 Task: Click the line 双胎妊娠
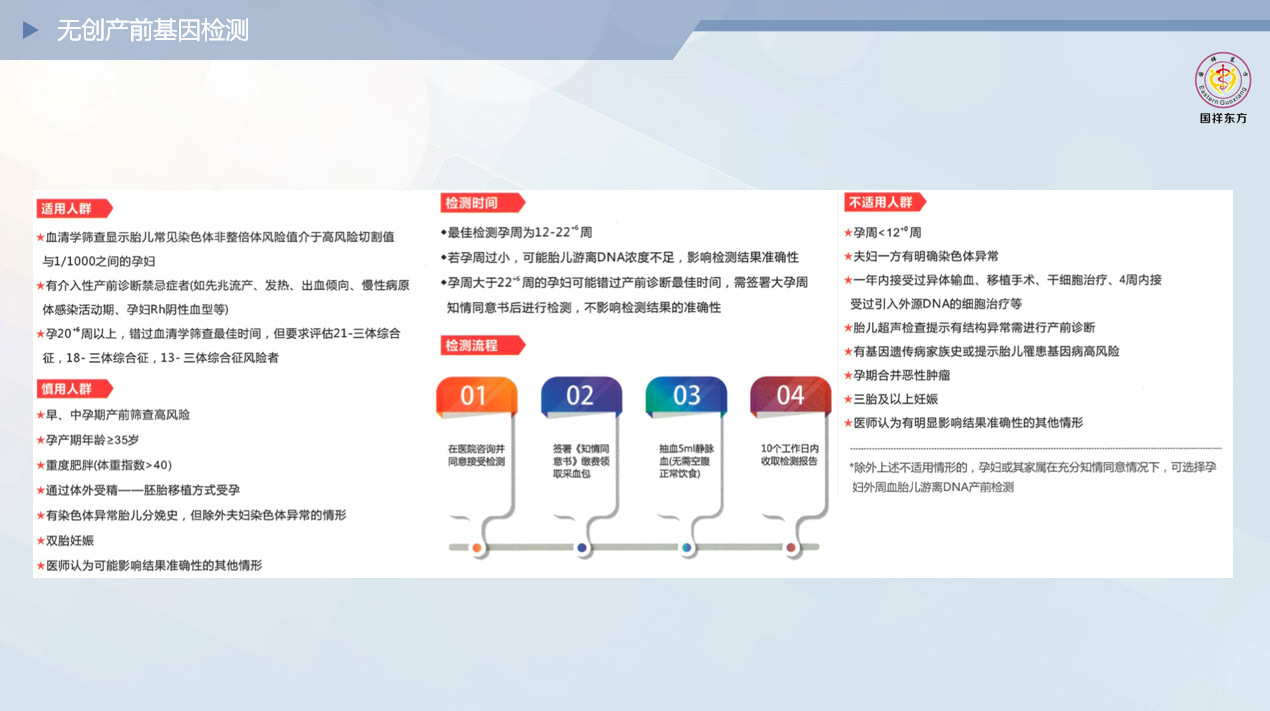65,540
